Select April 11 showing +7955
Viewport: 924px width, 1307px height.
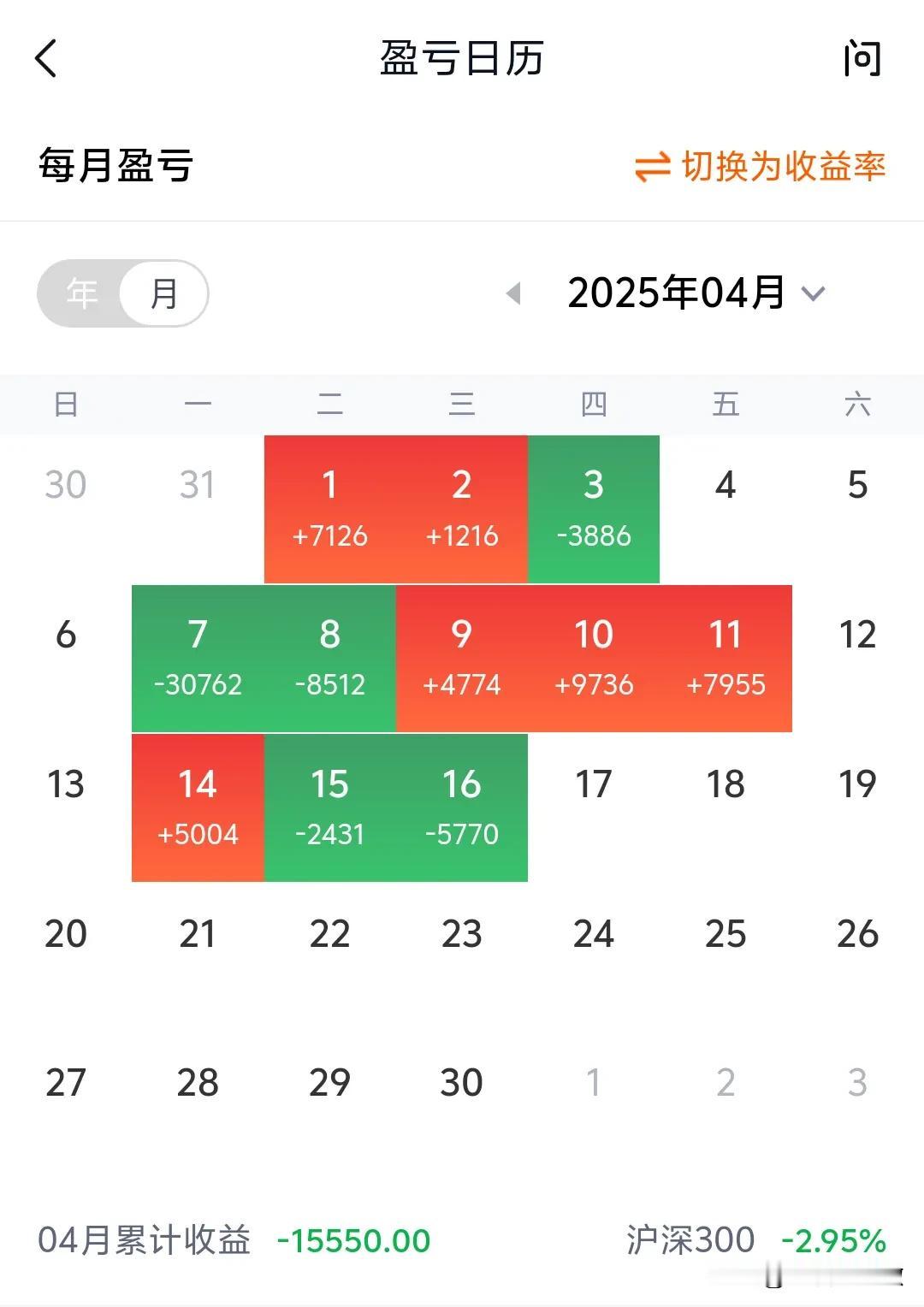click(x=726, y=659)
